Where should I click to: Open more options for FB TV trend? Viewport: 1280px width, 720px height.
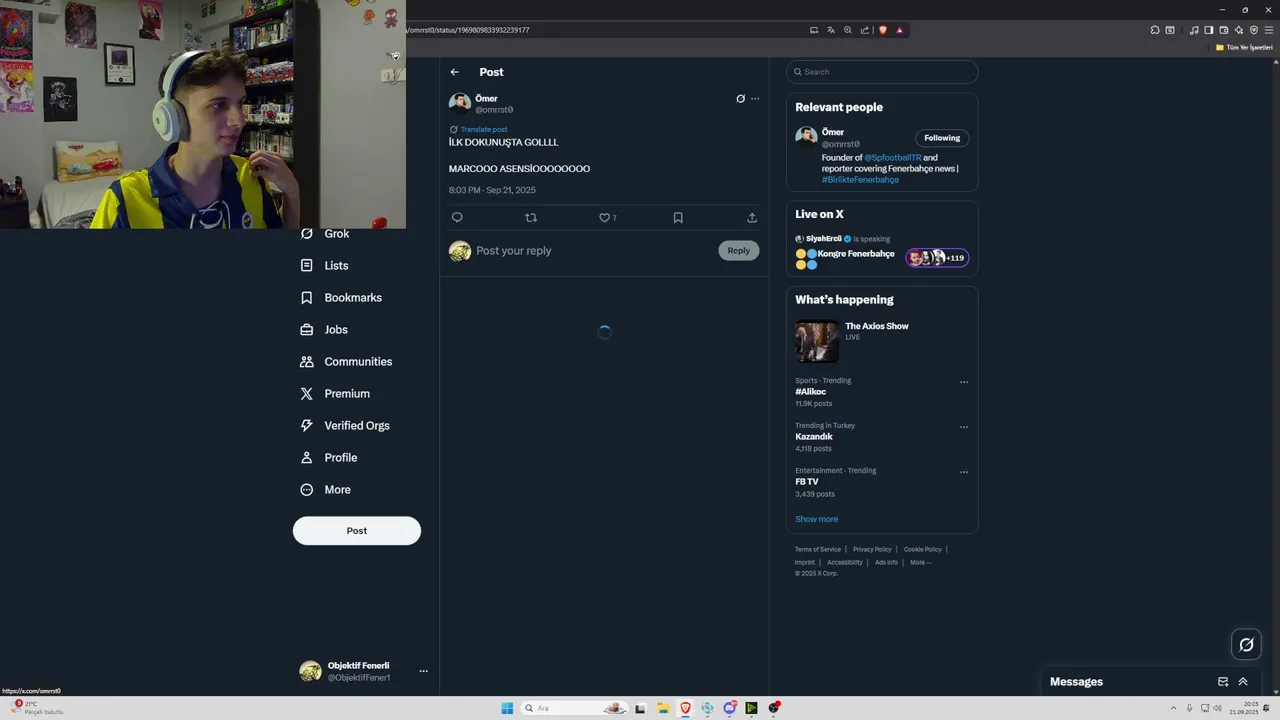pos(964,472)
